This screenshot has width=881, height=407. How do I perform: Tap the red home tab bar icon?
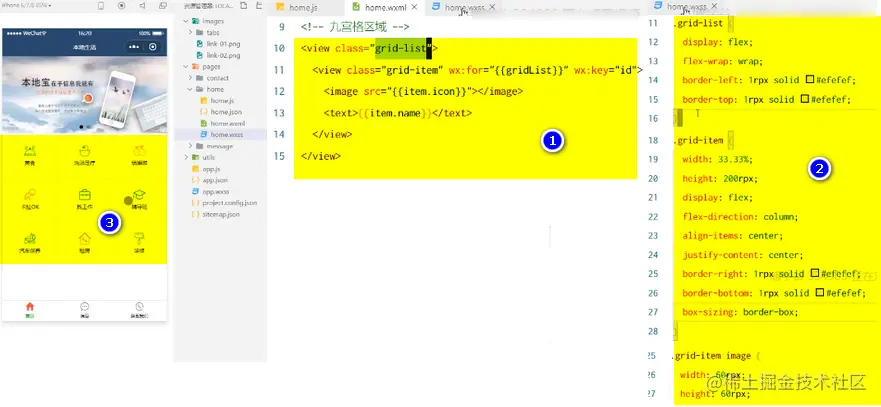pyautogui.click(x=30, y=306)
